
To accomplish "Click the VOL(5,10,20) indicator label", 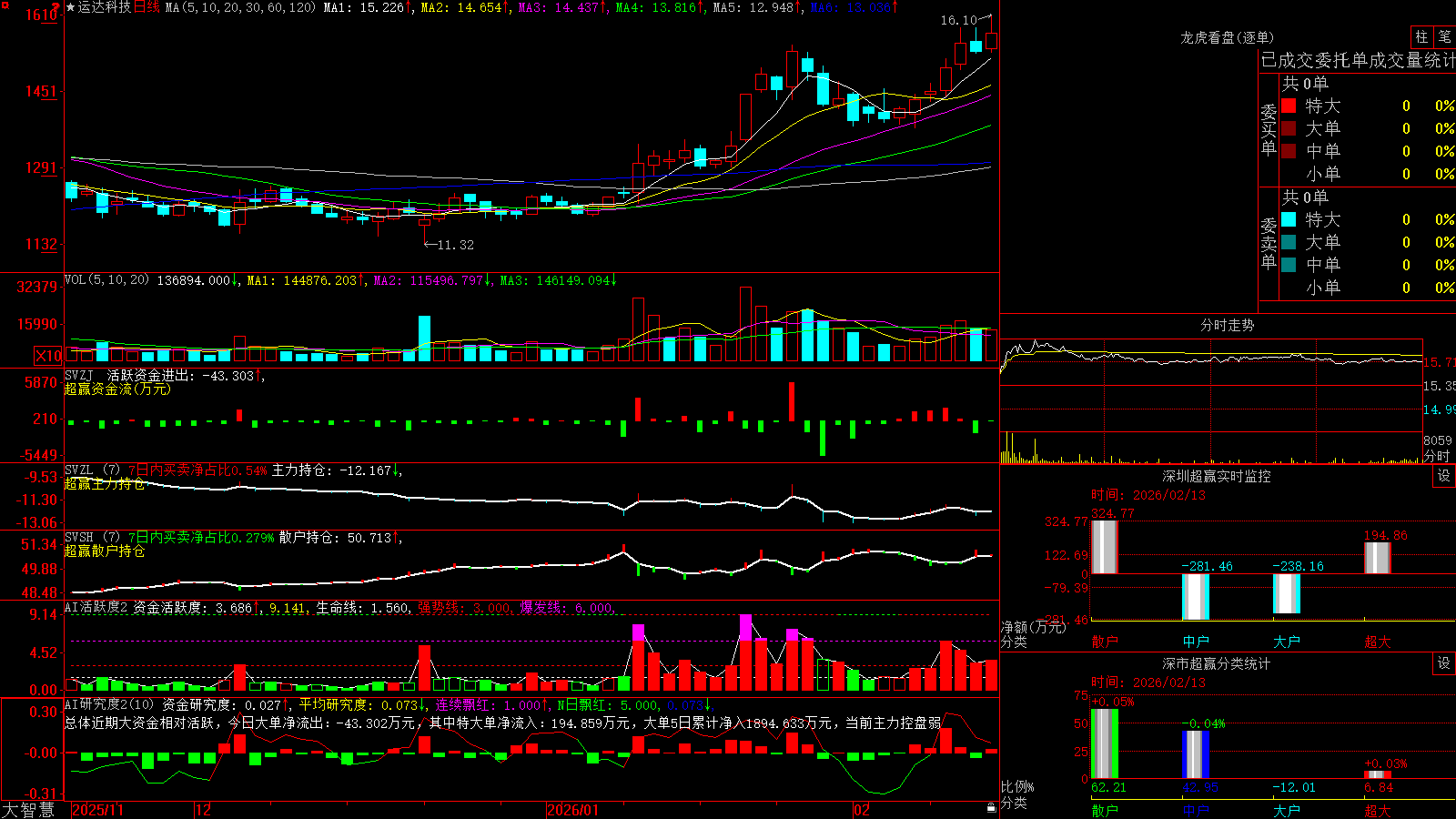I will tap(106, 280).
